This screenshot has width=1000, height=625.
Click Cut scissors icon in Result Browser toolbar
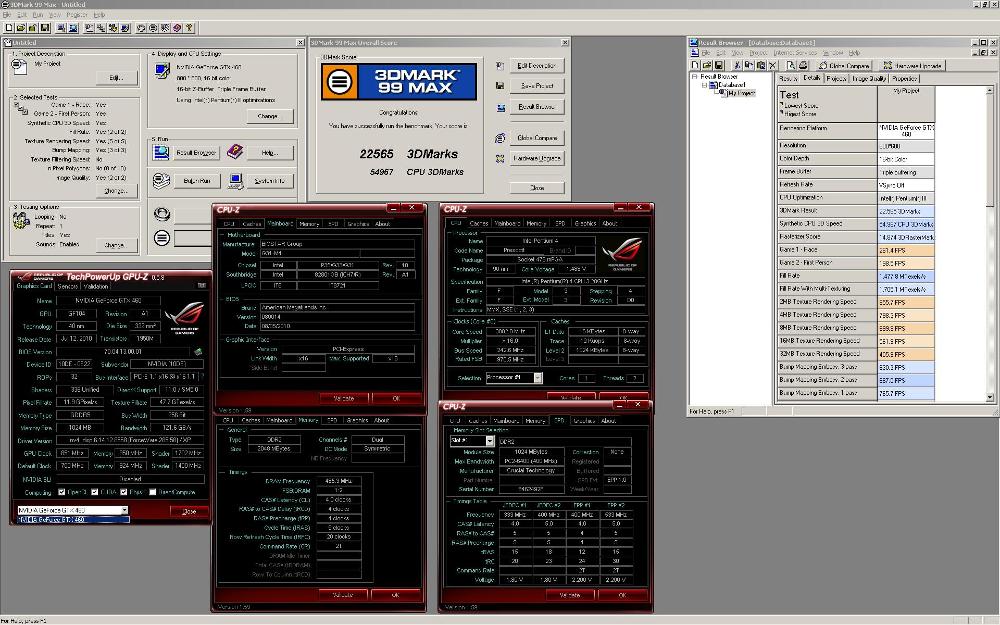tap(737, 65)
